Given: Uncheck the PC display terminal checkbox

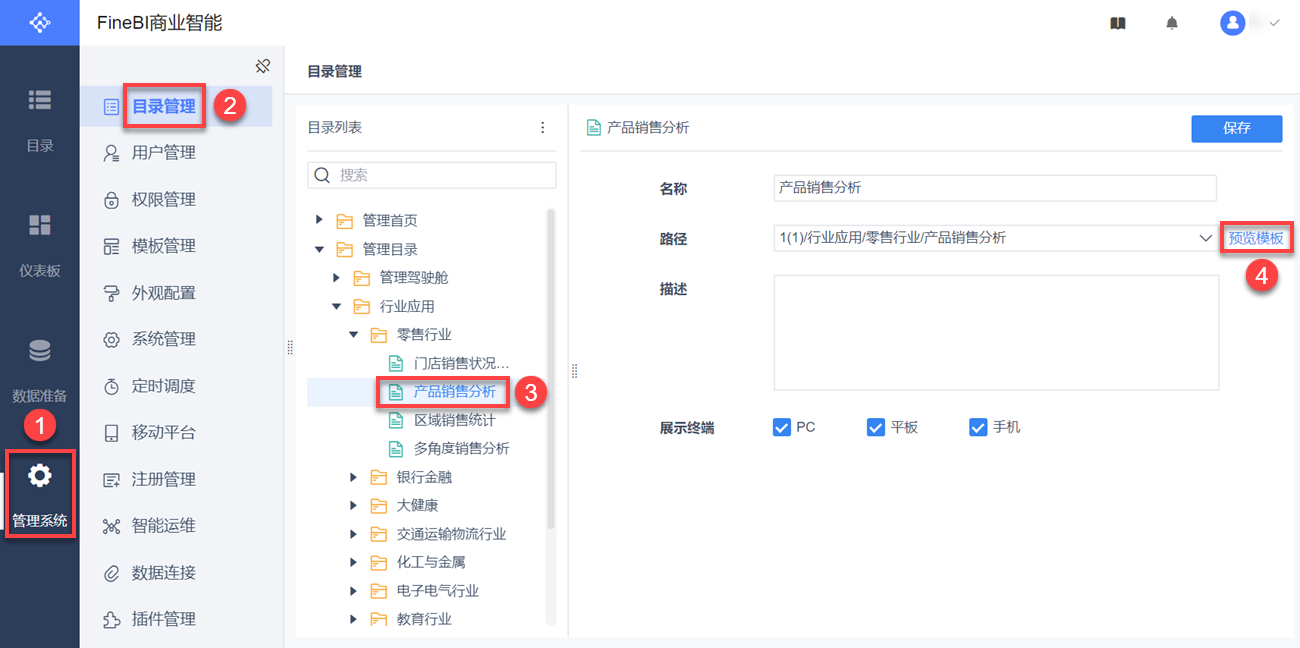Looking at the screenshot, I should (782, 427).
